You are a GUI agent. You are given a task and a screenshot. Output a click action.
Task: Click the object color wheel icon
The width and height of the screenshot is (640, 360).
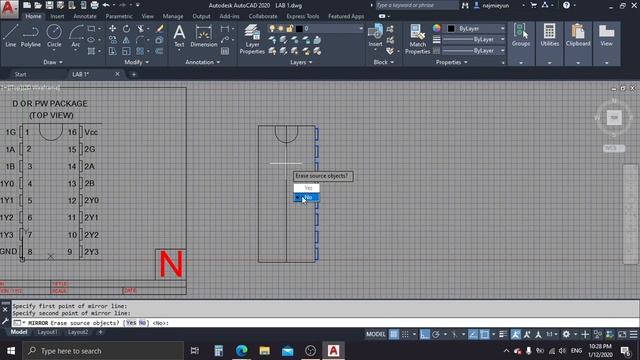437,28
